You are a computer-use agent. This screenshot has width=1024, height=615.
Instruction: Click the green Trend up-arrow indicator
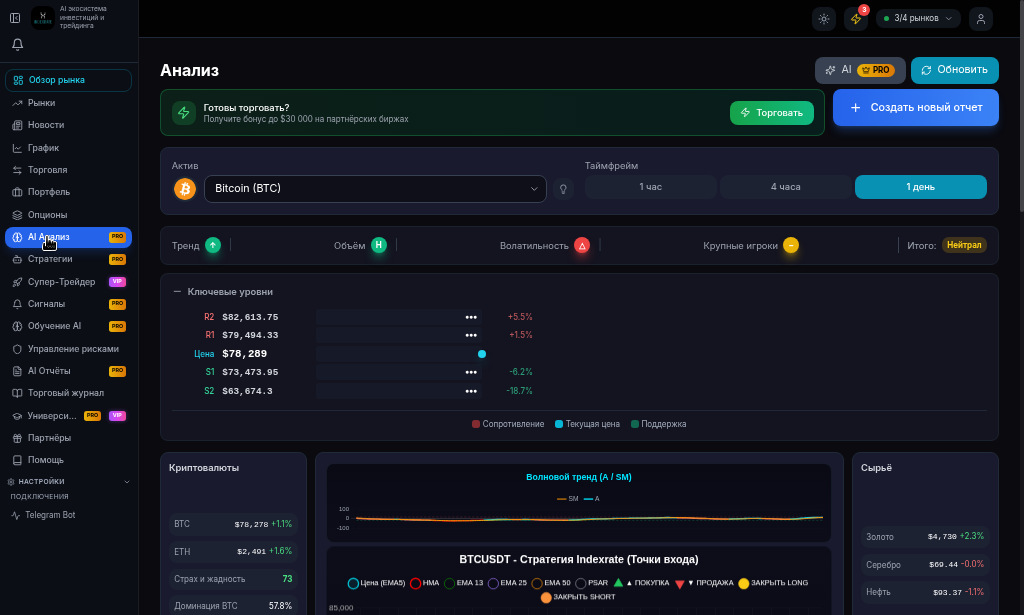coord(213,245)
